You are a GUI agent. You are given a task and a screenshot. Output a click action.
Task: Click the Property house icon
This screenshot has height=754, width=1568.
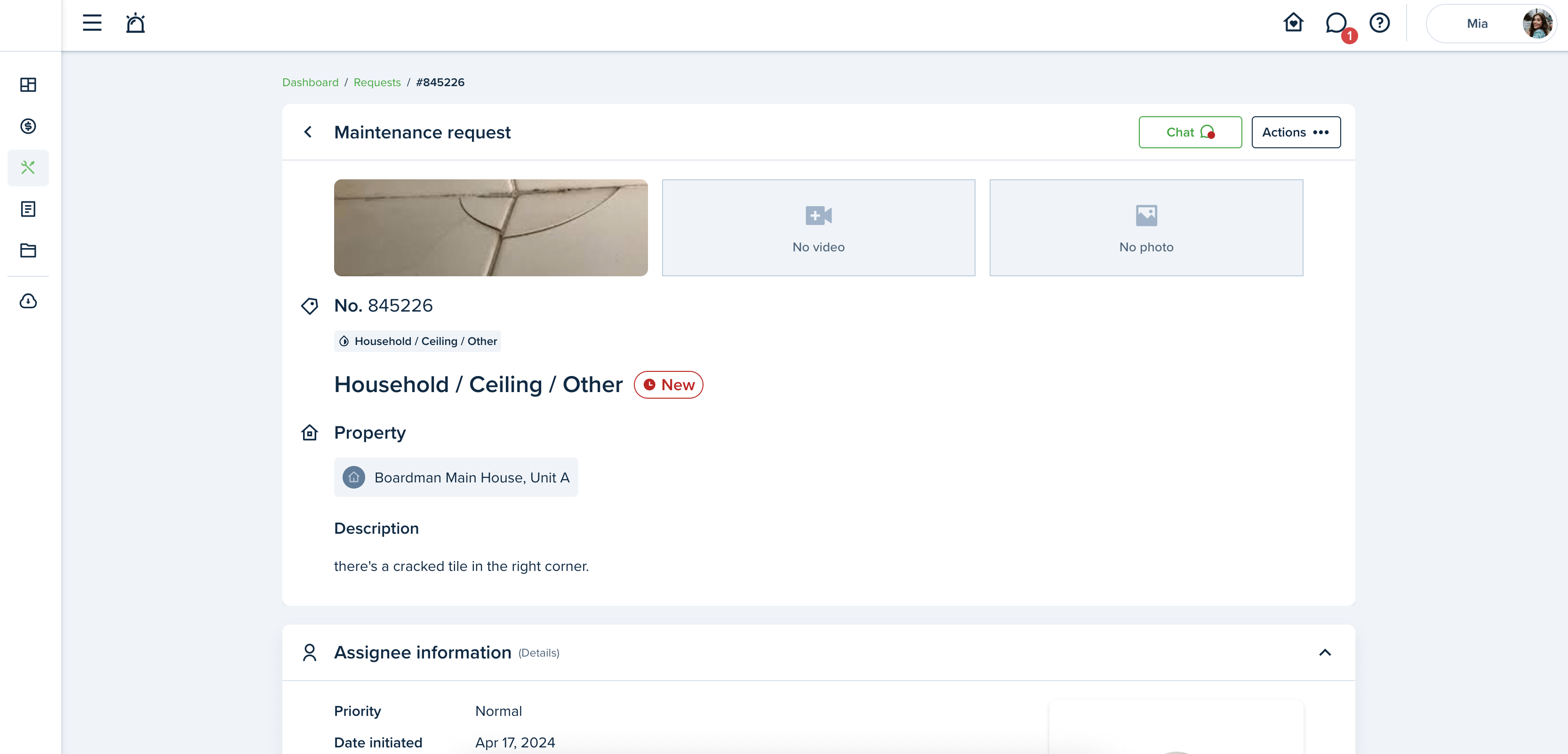[309, 433]
